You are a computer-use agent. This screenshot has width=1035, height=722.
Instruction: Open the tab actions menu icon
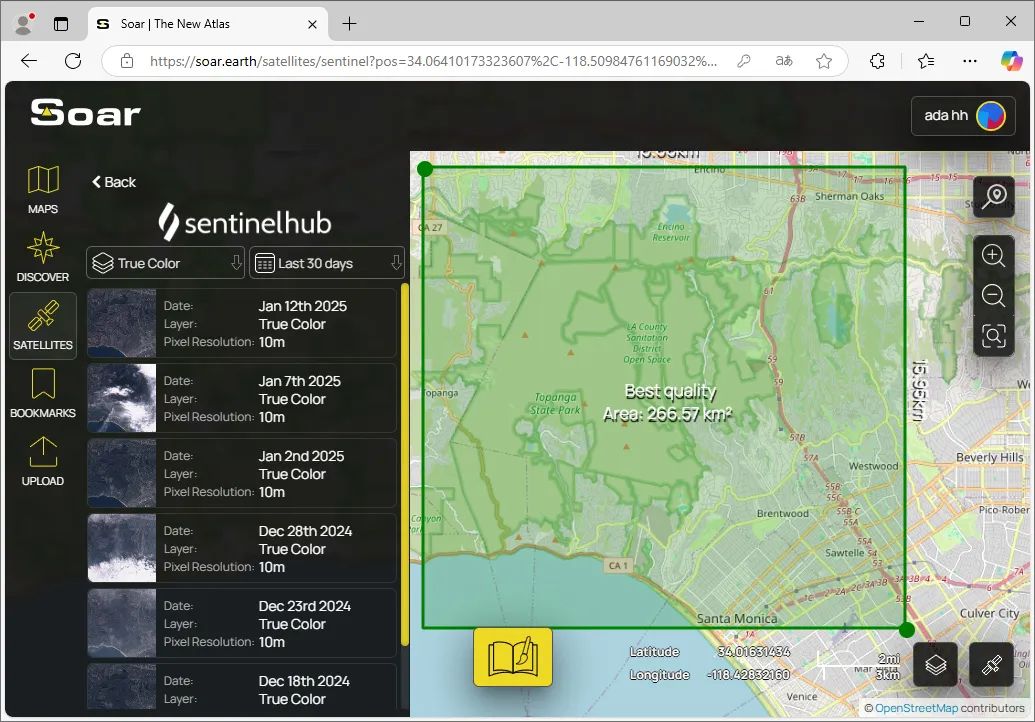tap(61, 24)
